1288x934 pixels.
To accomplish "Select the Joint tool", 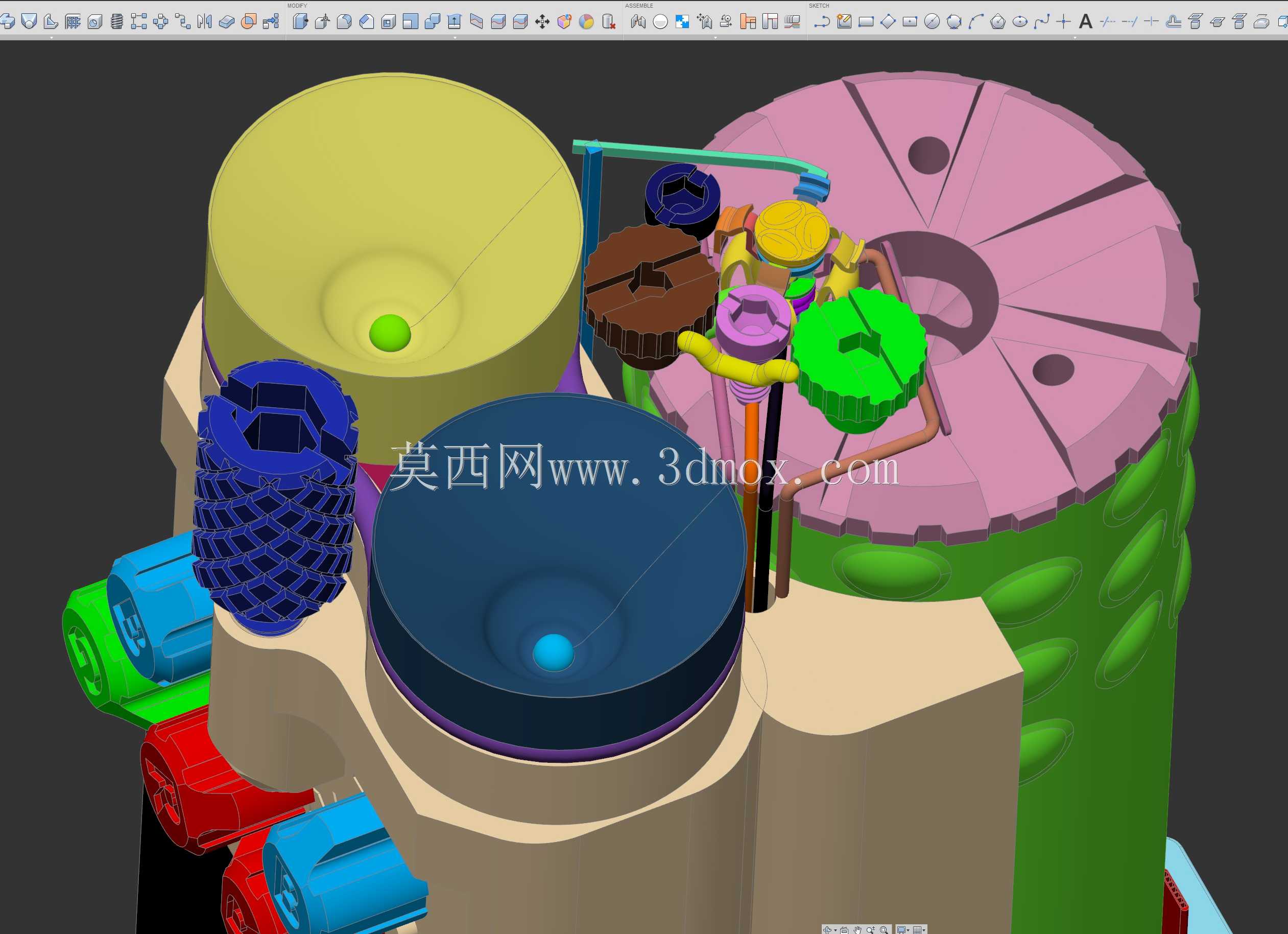I will pos(638,21).
